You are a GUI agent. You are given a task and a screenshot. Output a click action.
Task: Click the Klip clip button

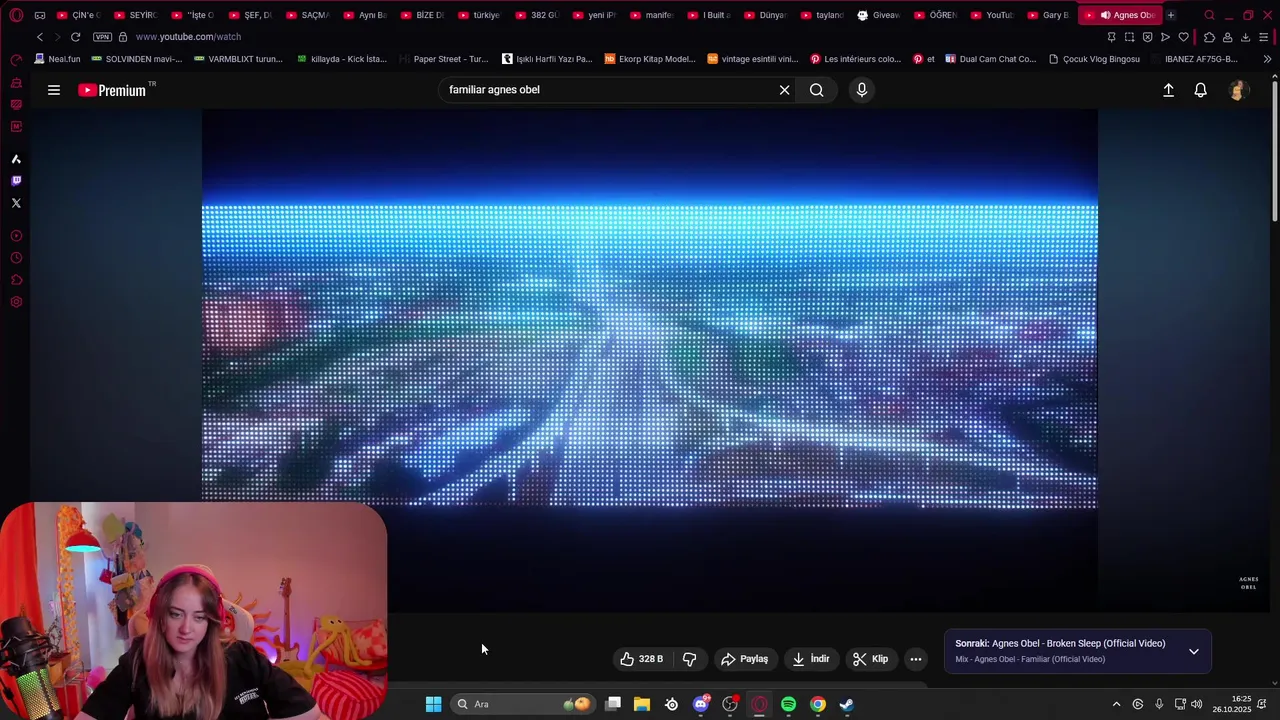click(870, 659)
